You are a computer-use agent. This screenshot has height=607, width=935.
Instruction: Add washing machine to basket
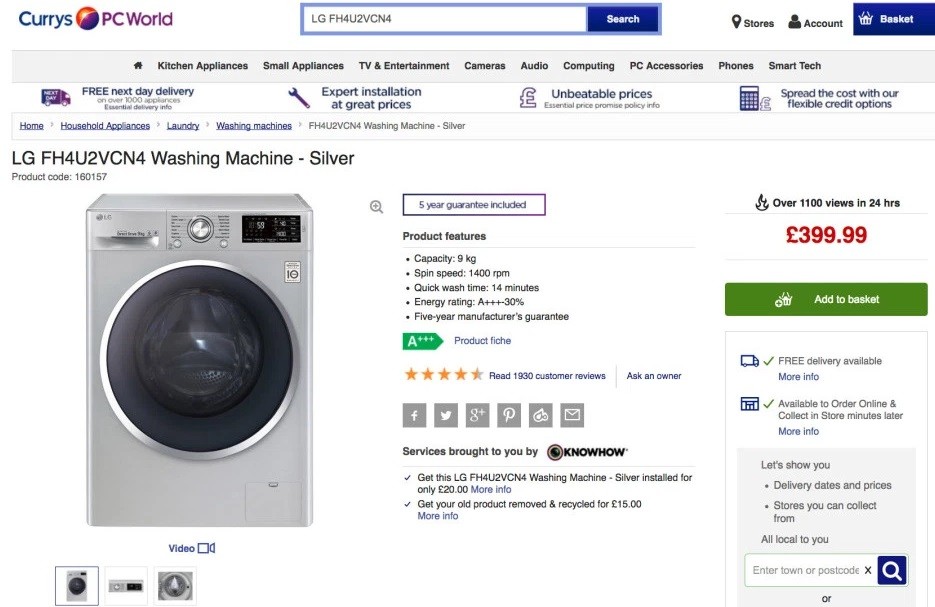[x=826, y=299]
